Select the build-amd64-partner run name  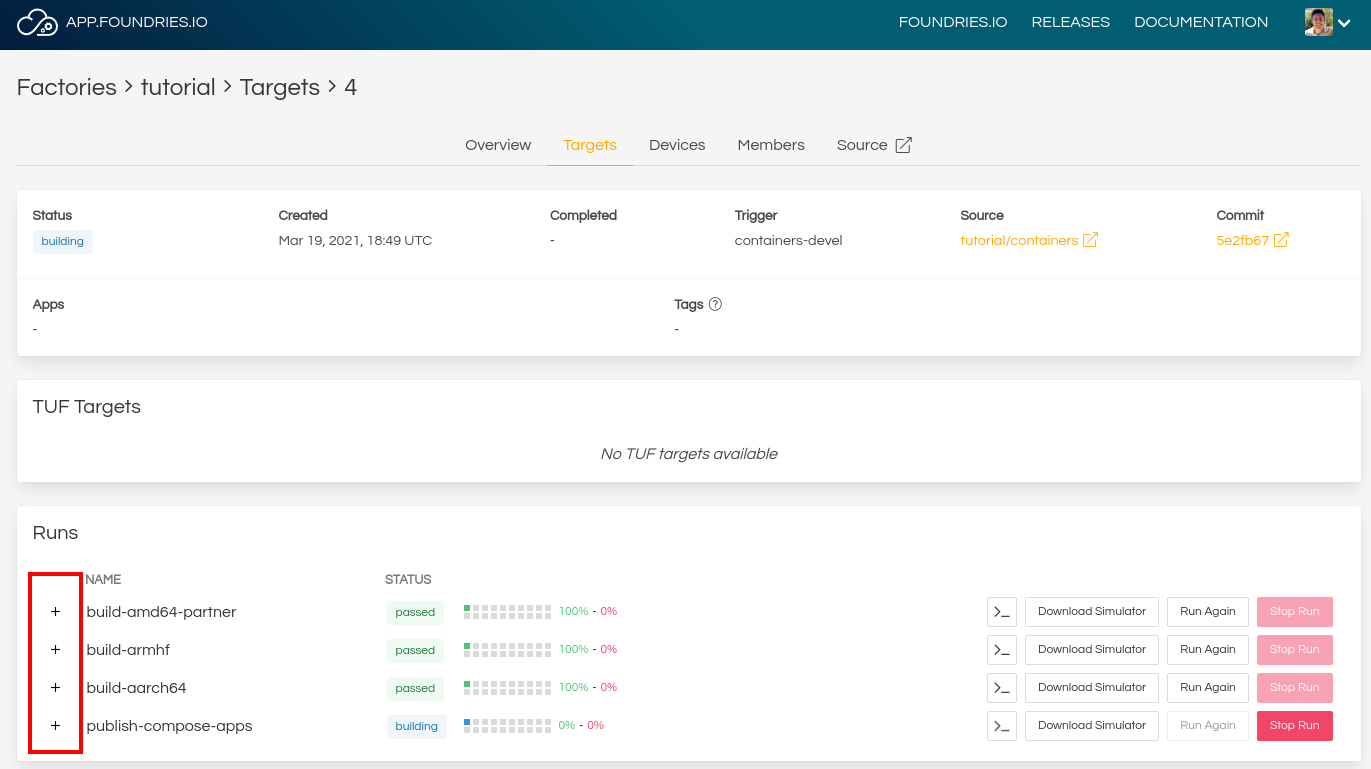coord(161,612)
